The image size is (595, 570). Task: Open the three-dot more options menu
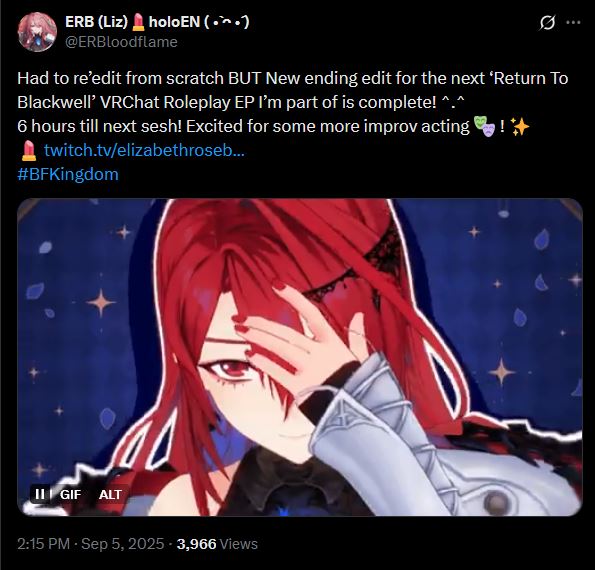point(573,23)
